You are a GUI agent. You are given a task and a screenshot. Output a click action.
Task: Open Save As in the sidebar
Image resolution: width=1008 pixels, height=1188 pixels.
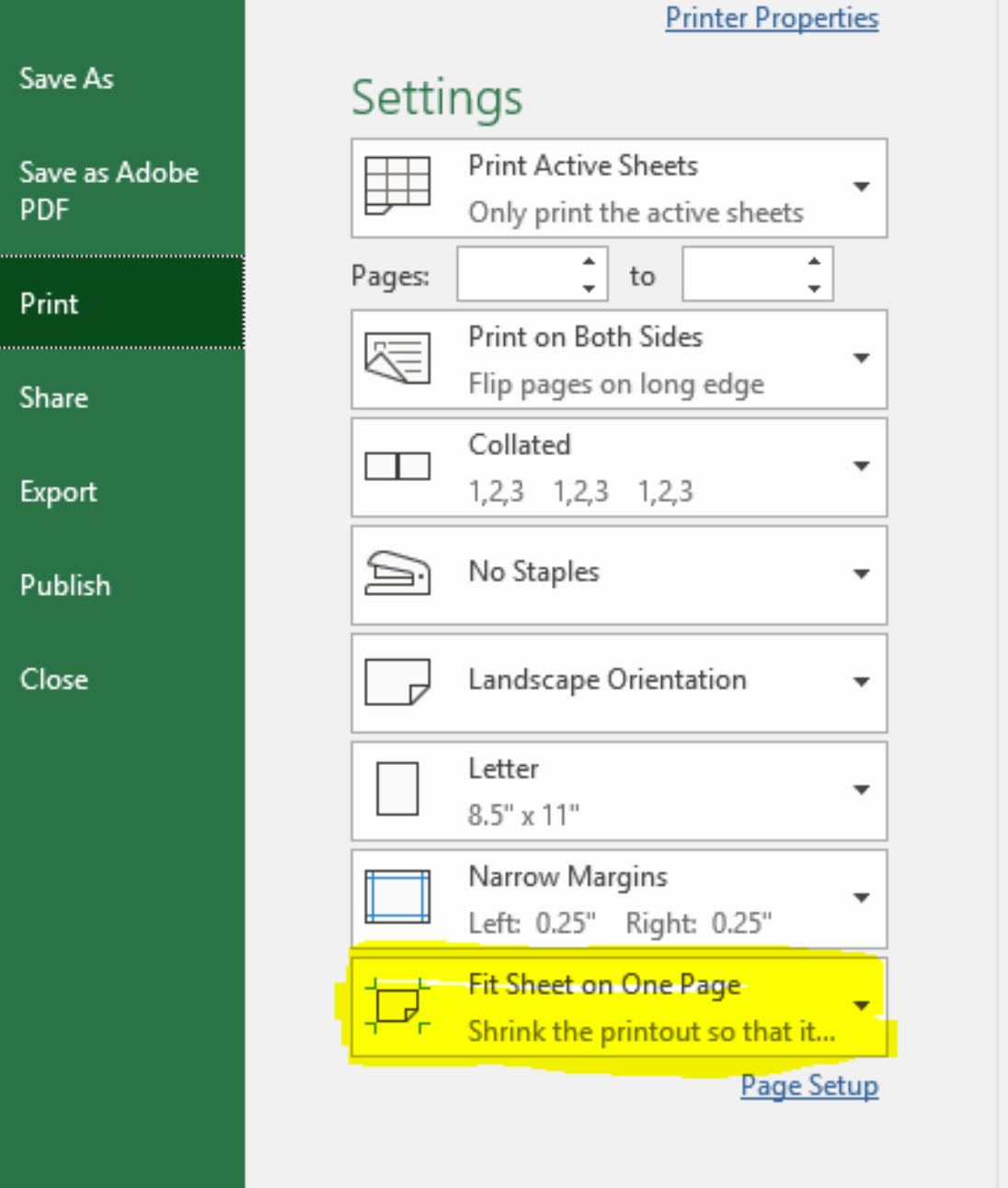point(67,79)
